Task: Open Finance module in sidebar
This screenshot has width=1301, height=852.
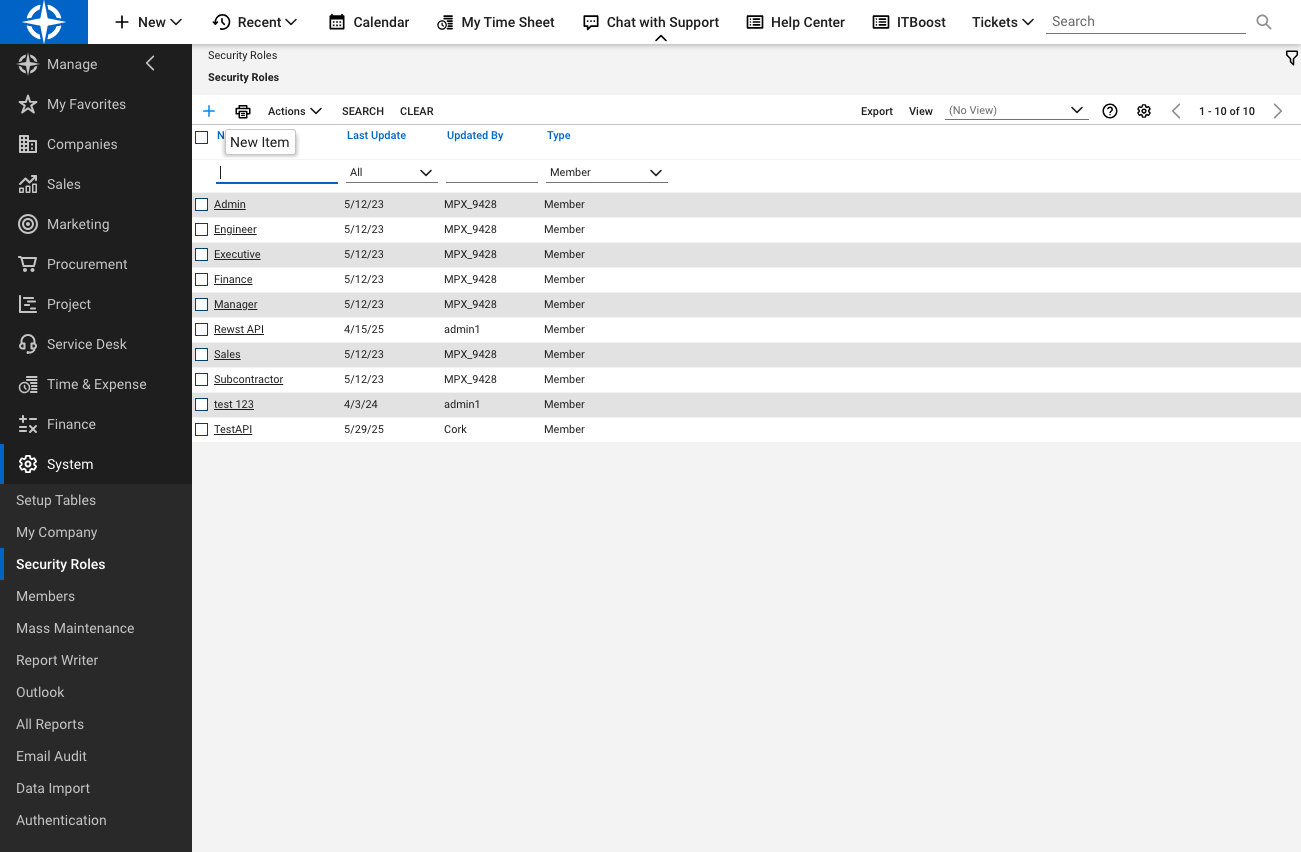Action: (71, 424)
